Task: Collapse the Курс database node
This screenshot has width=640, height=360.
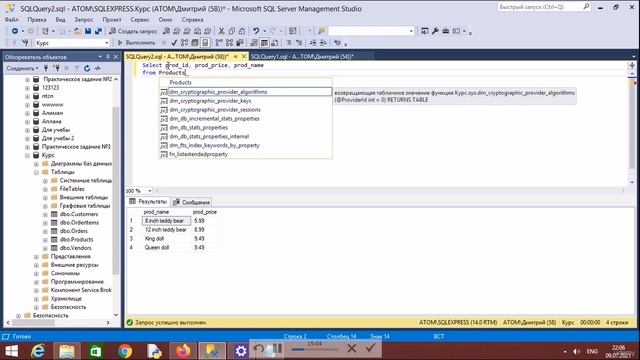Action: click(27, 156)
